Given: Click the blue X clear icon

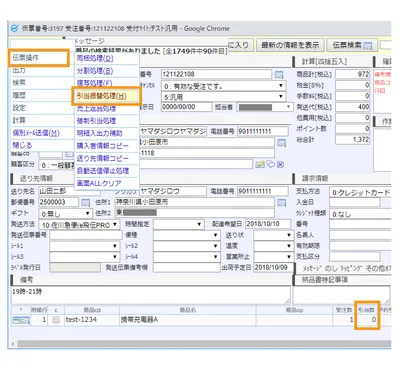Looking at the screenshot, I should (281, 164).
